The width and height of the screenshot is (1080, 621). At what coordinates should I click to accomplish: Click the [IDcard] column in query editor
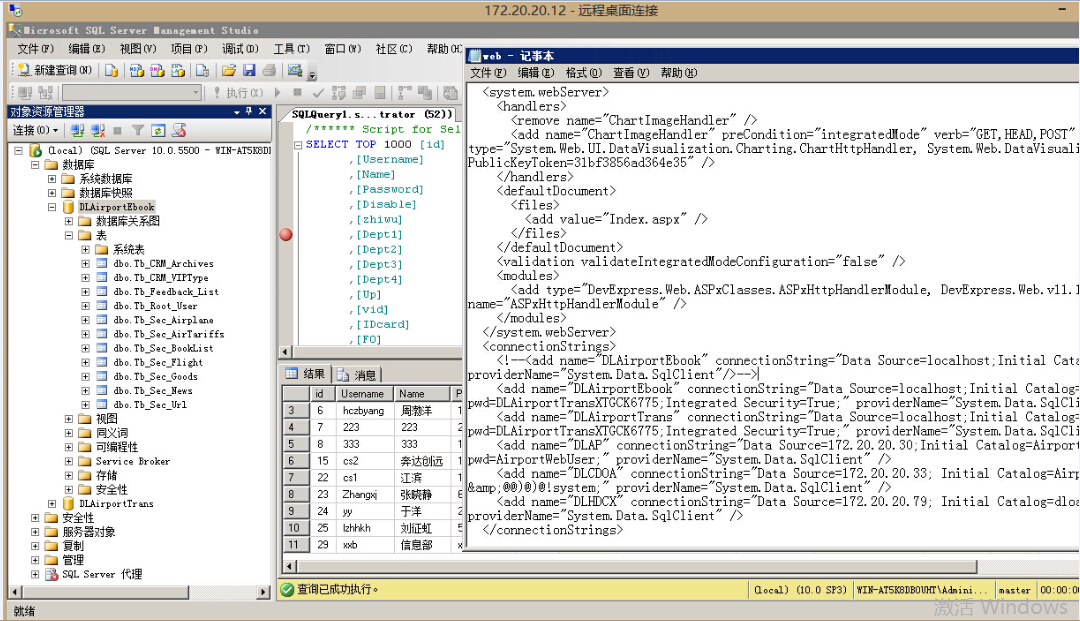382,324
